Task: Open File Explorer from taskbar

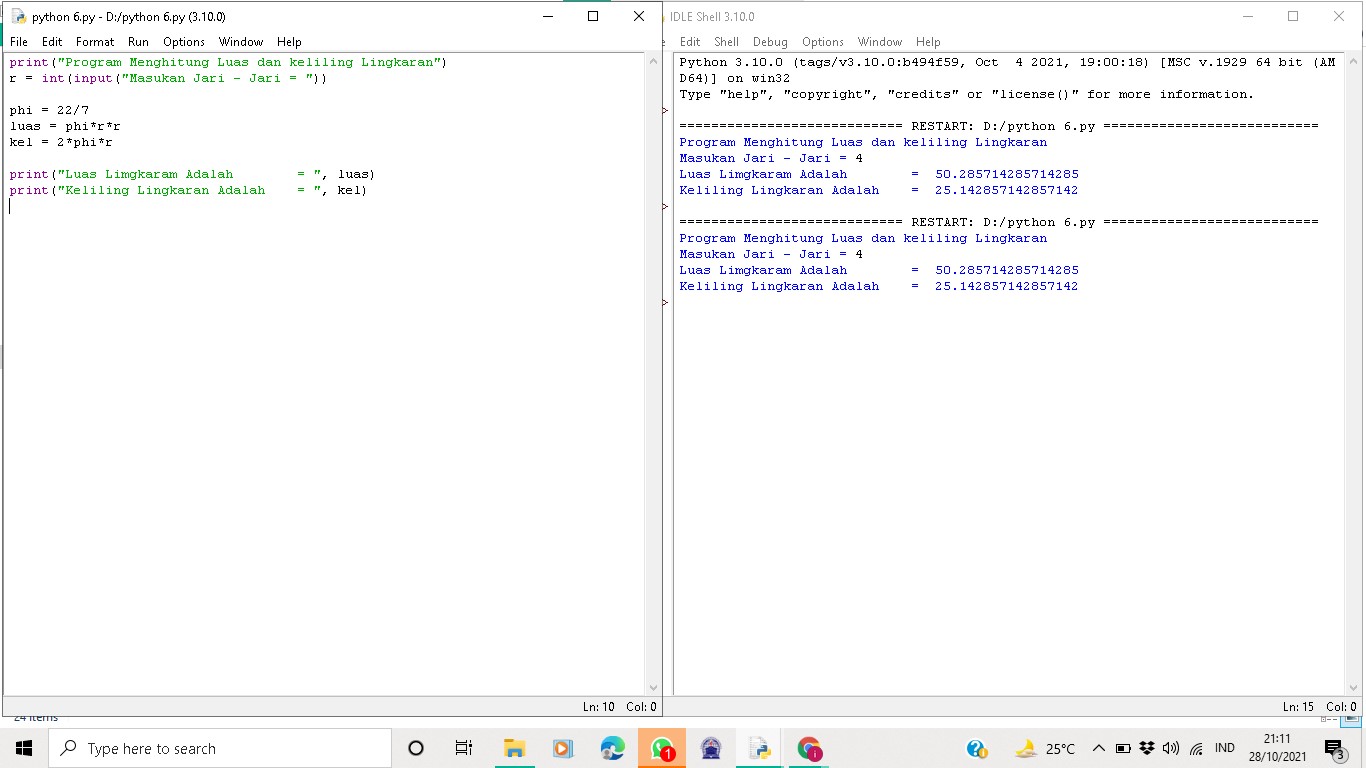Action: (514, 748)
